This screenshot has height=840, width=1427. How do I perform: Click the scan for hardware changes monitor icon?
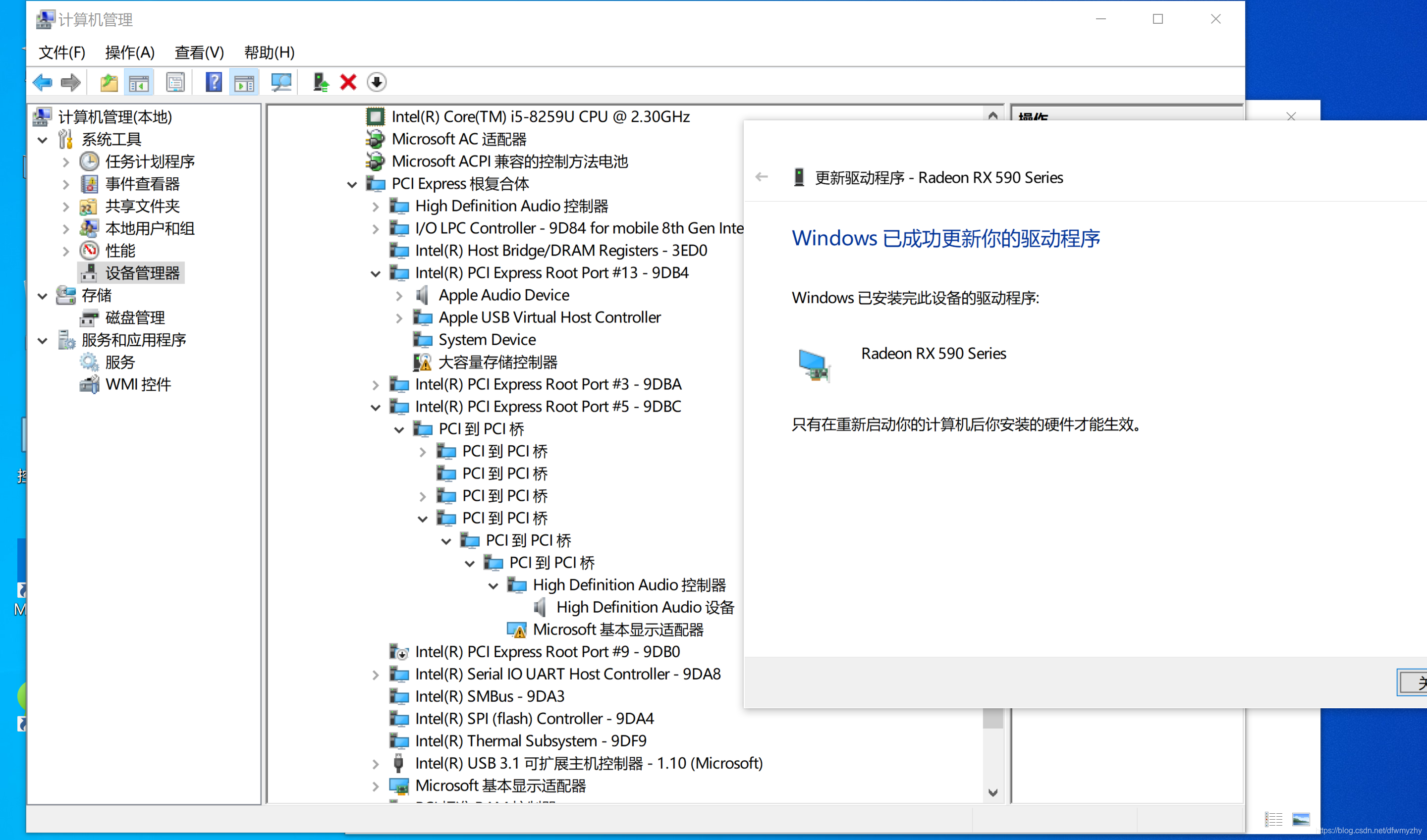tap(281, 83)
